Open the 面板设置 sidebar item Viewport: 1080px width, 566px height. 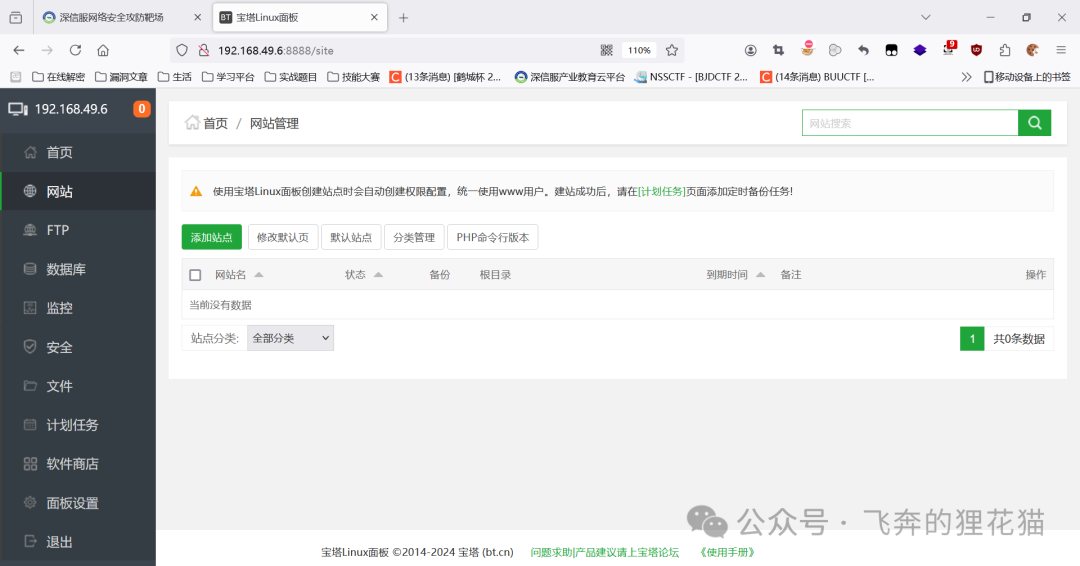tap(78, 503)
